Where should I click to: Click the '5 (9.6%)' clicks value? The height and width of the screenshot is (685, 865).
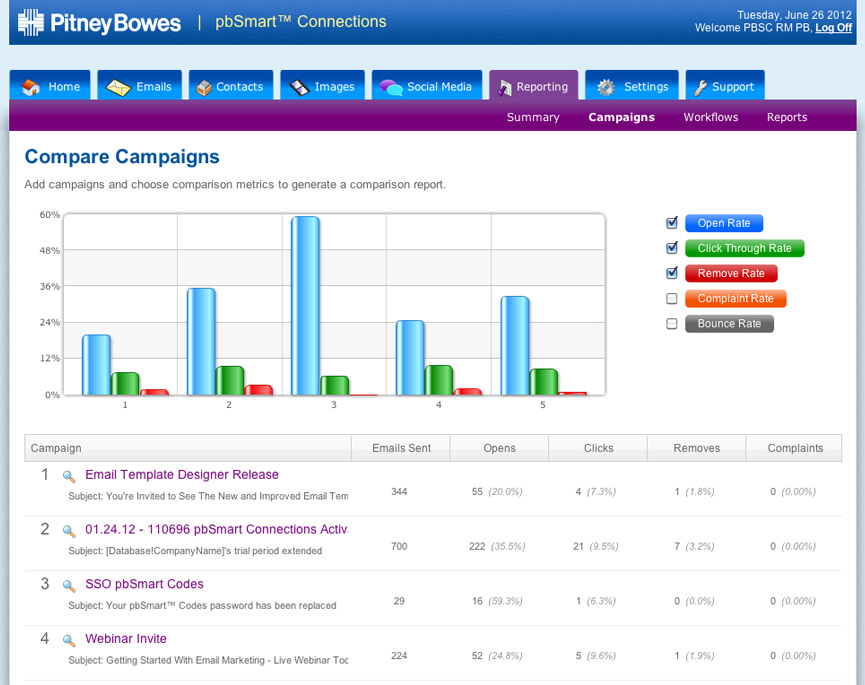pos(596,655)
